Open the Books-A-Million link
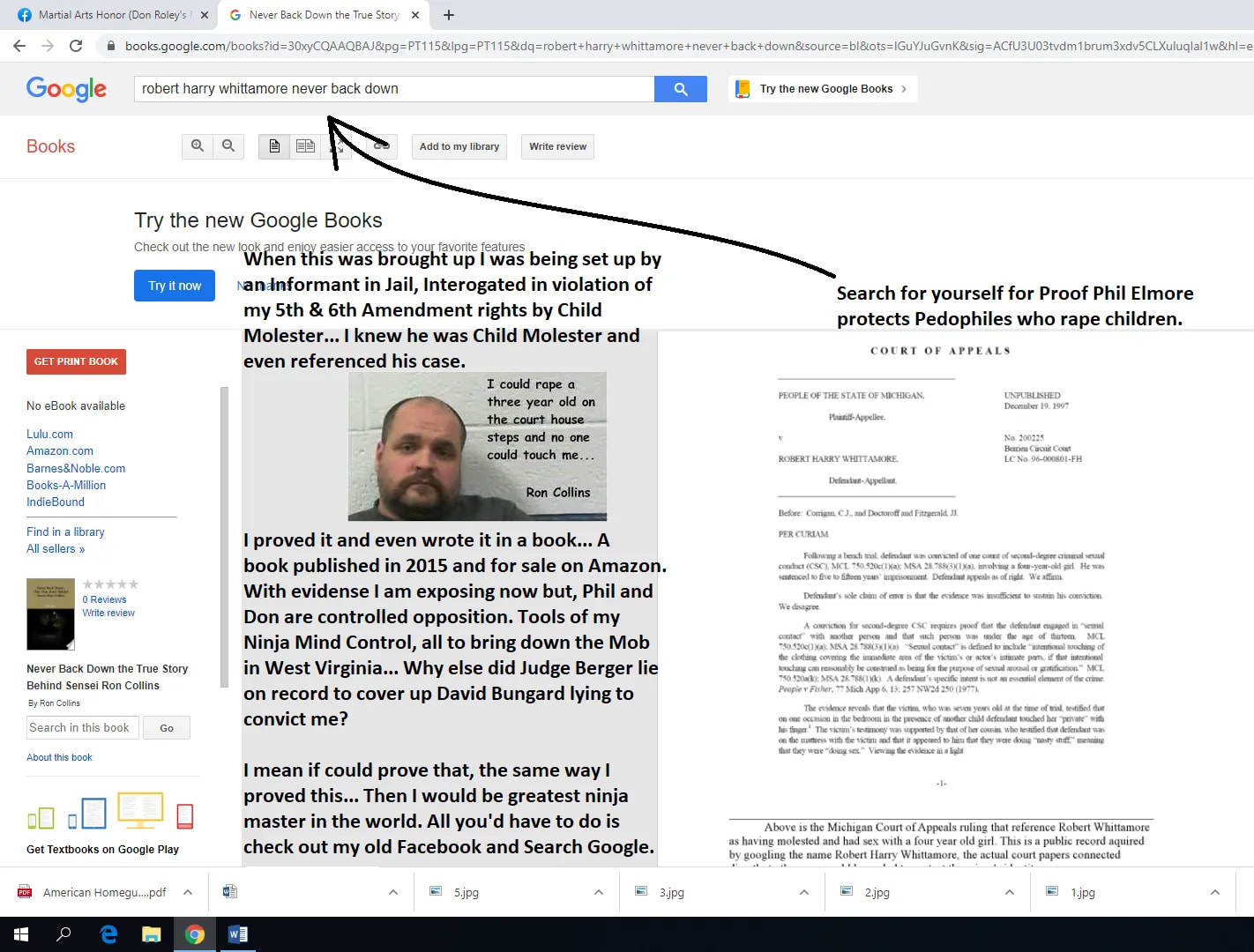This screenshot has height=952, width=1254. [x=66, y=486]
